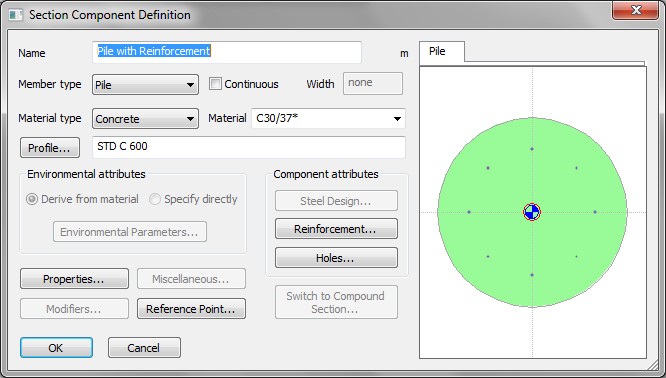
Task: Confirm with the OK button
Action: pyautogui.click(x=56, y=348)
